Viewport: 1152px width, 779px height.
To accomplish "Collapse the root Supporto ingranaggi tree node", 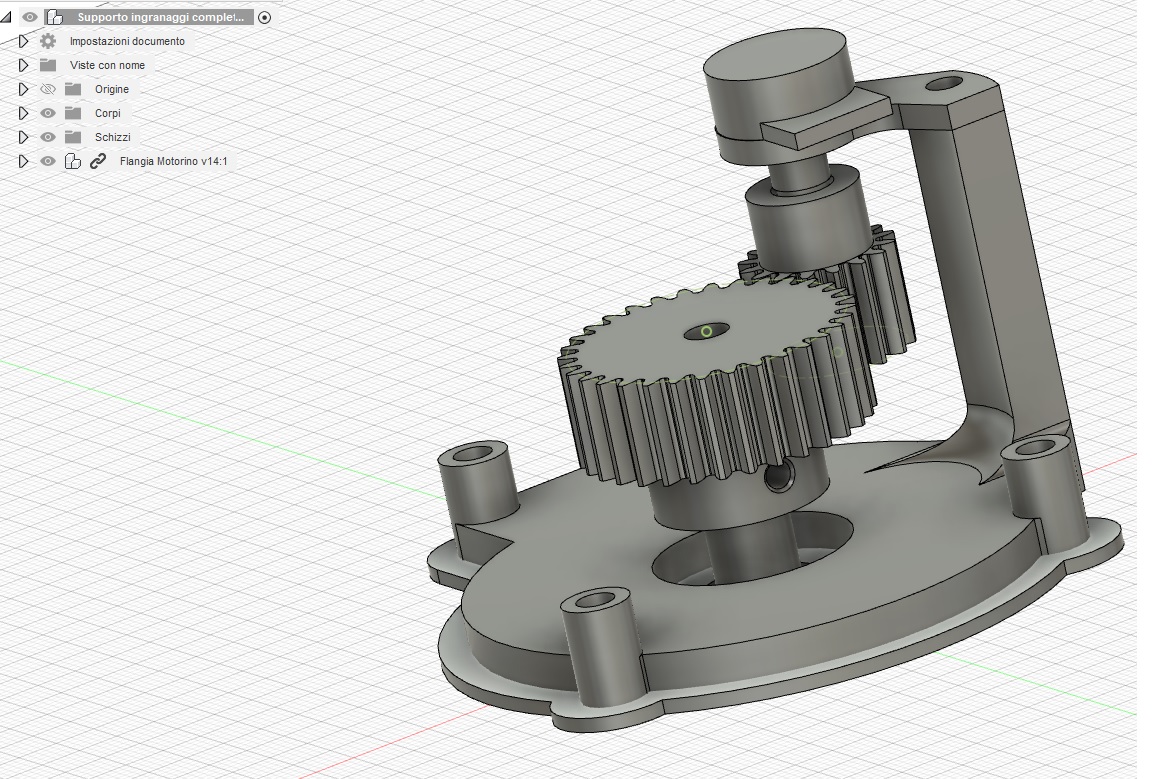I will pos(6,17).
